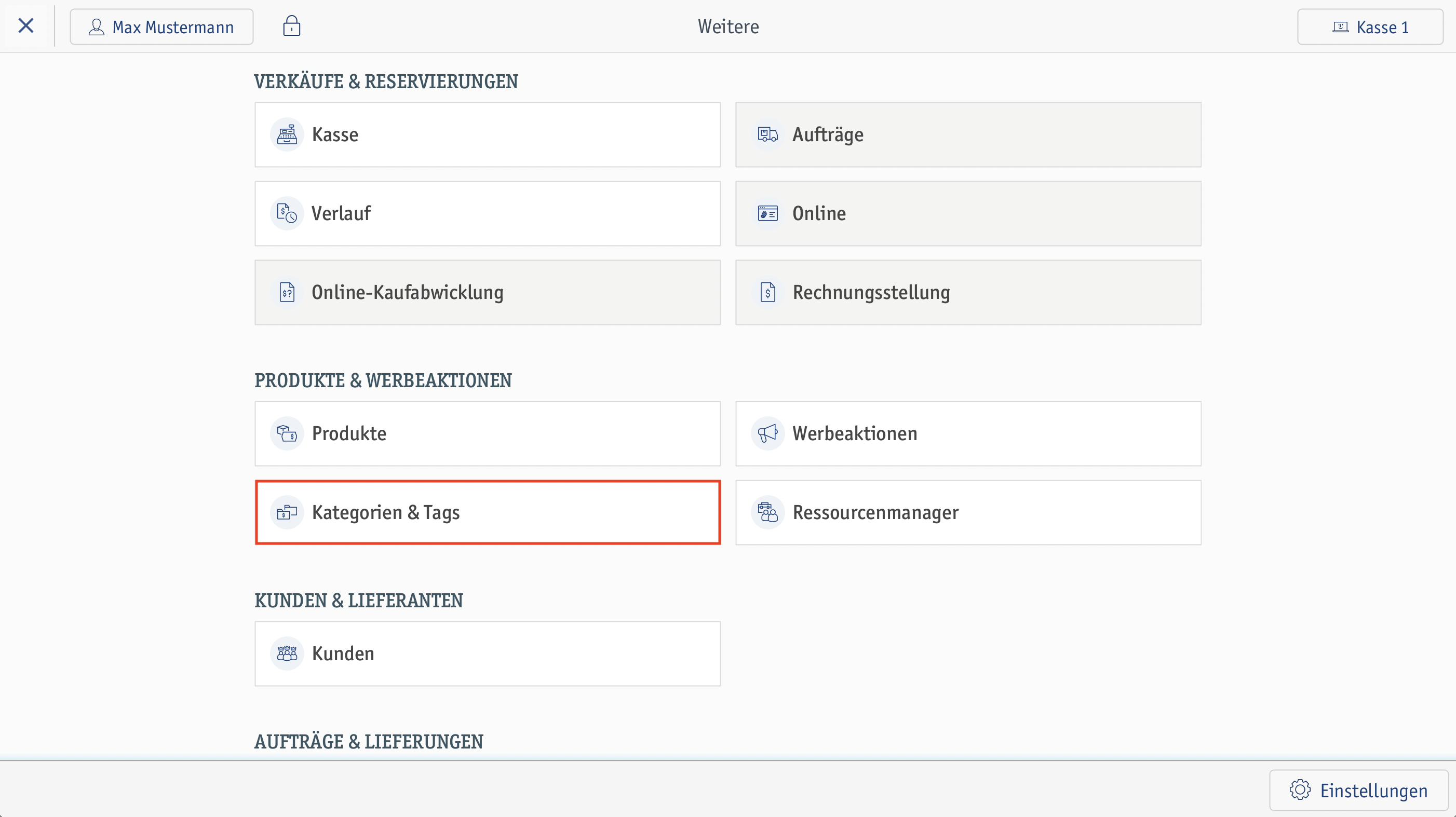This screenshot has height=817, width=1456.
Task: Click the Einstellungen gear icon
Action: tap(1300, 790)
